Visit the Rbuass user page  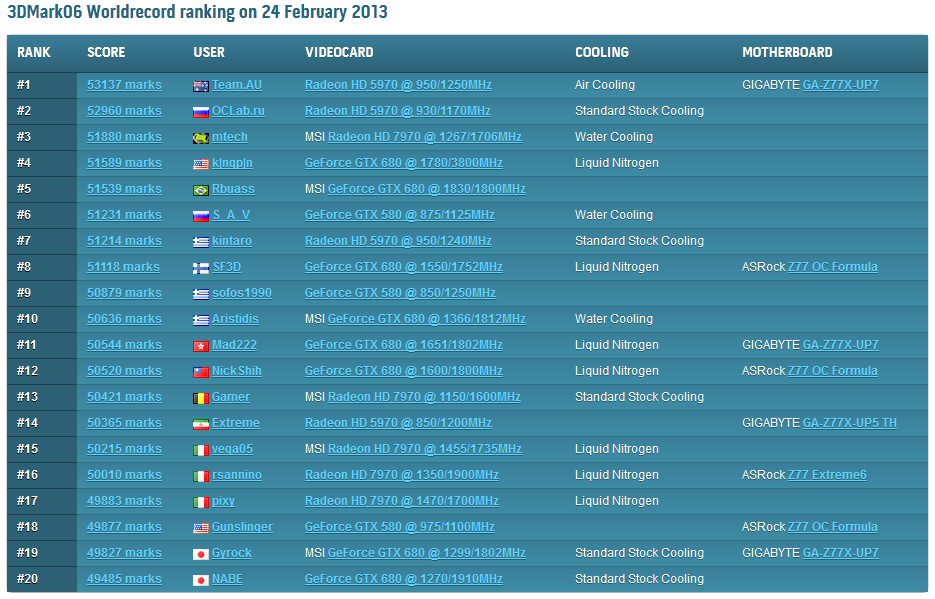233,188
